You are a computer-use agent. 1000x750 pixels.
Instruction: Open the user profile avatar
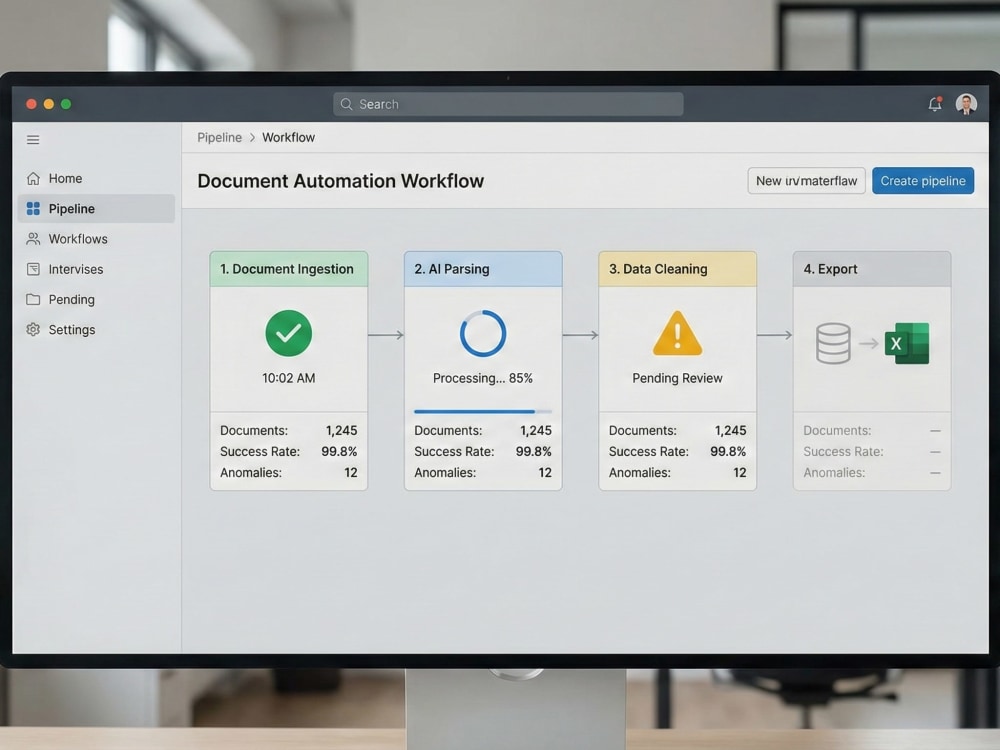pos(966,104)
